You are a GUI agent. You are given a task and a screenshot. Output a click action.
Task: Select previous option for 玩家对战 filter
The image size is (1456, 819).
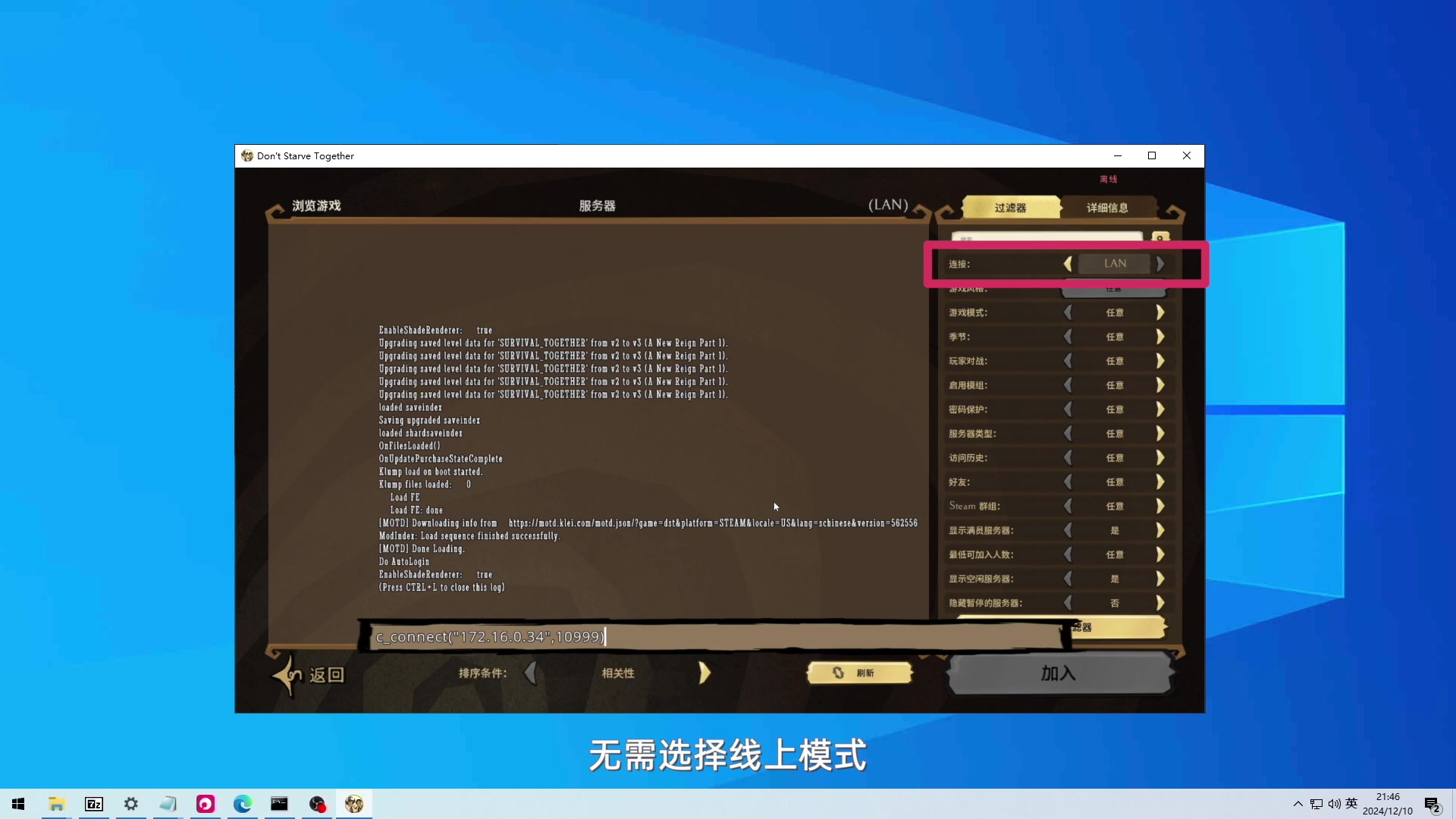click(x=1068, y=361)
